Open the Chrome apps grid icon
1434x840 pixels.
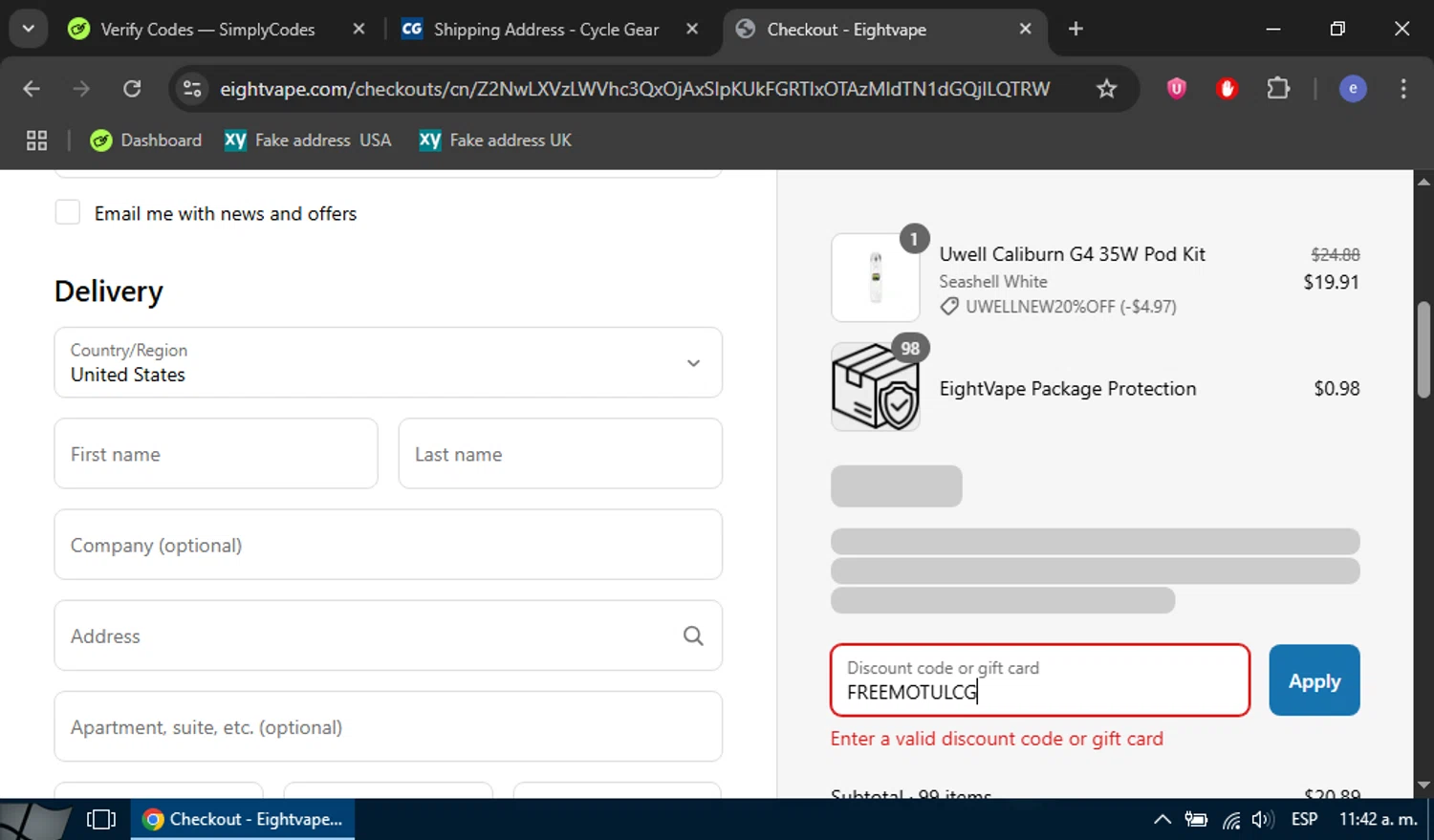[36, 140]
